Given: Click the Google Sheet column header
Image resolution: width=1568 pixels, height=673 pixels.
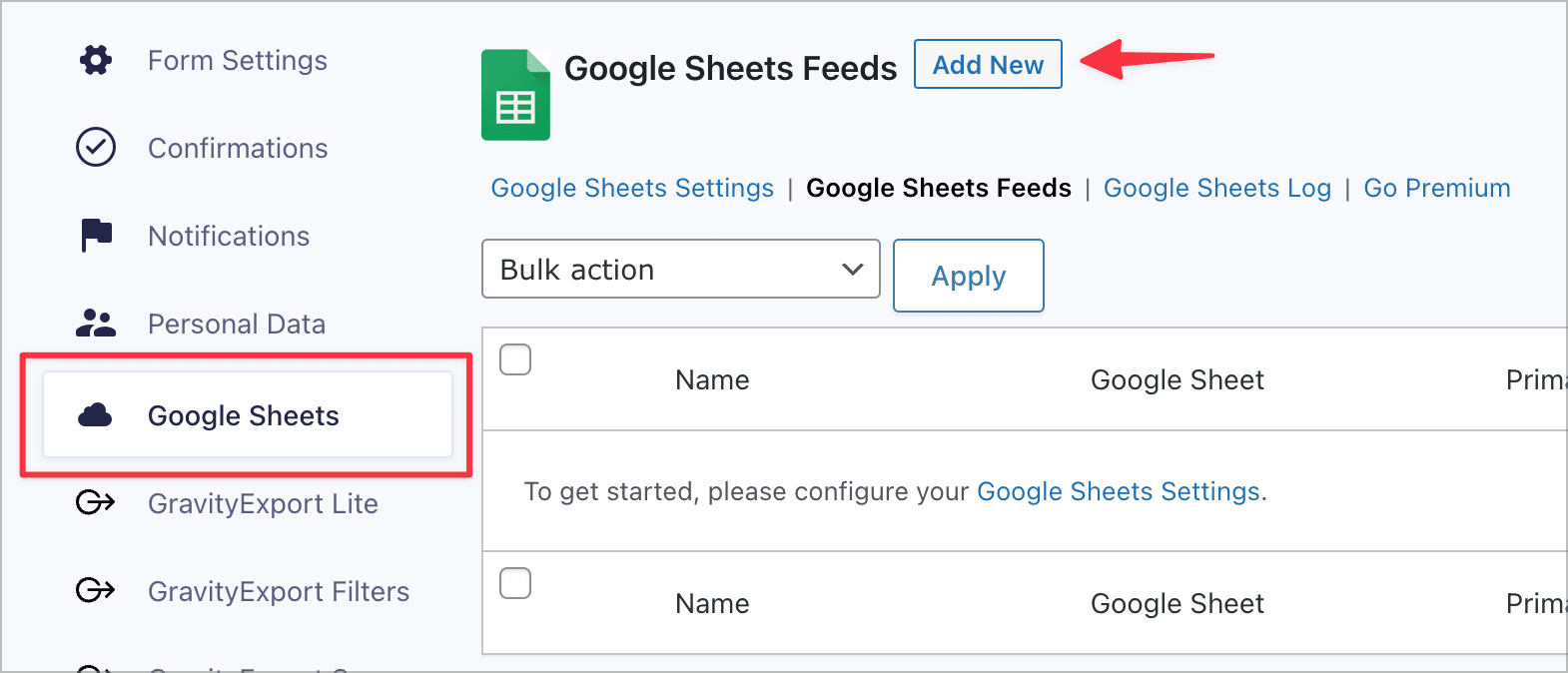Looking at the screenshot, I should (1176, 379).
